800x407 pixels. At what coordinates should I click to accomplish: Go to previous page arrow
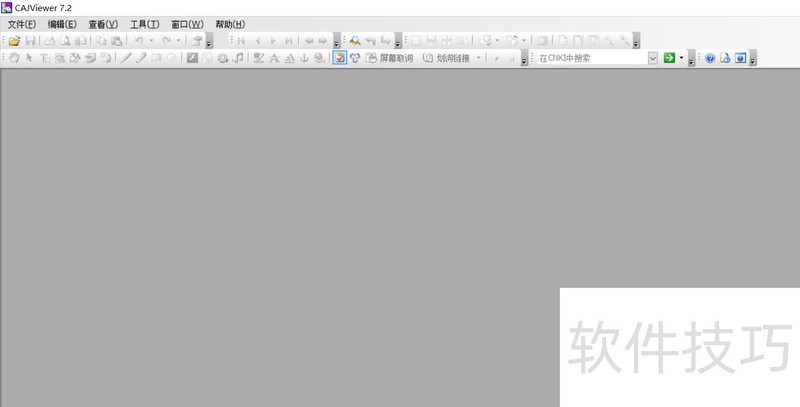pyautogui.click(x=257, y=41)
